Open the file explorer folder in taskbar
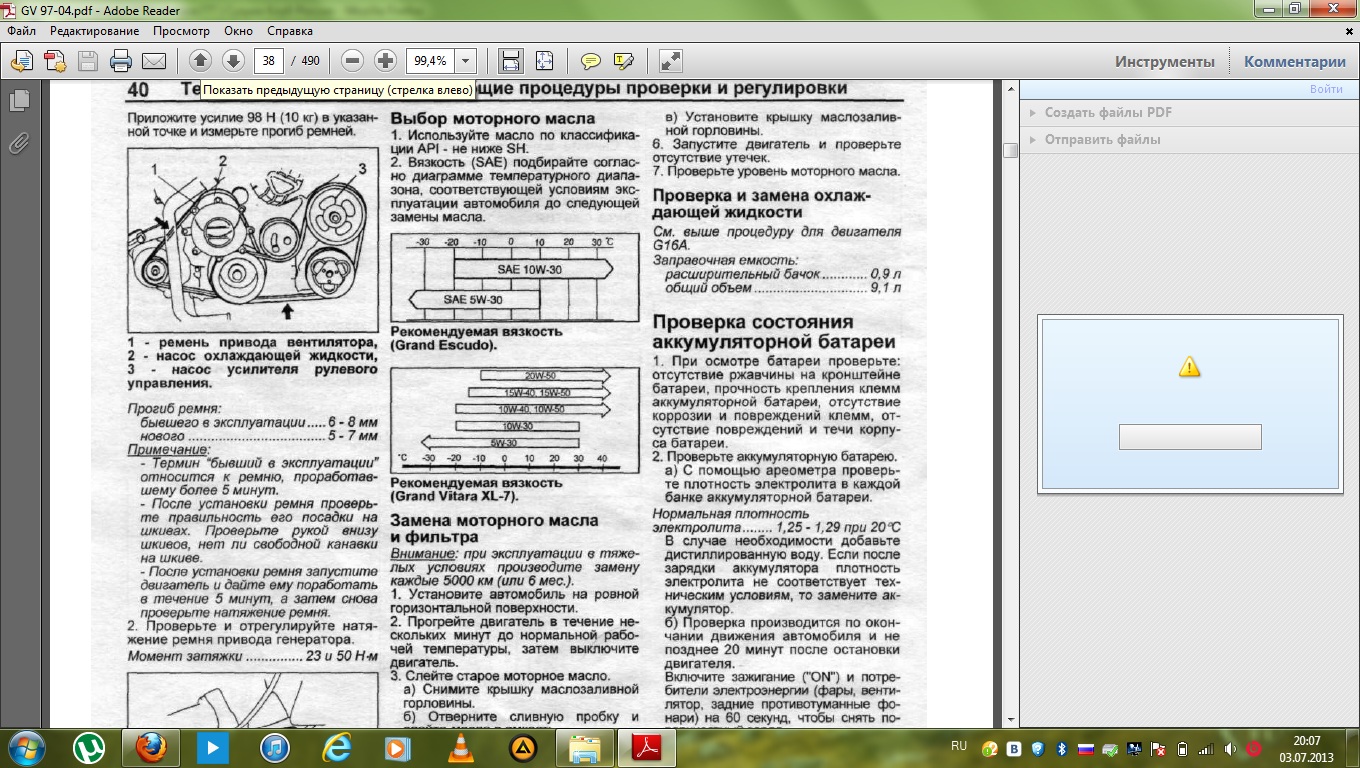This screenshot has height=768, width=1360. pos(584,748)
